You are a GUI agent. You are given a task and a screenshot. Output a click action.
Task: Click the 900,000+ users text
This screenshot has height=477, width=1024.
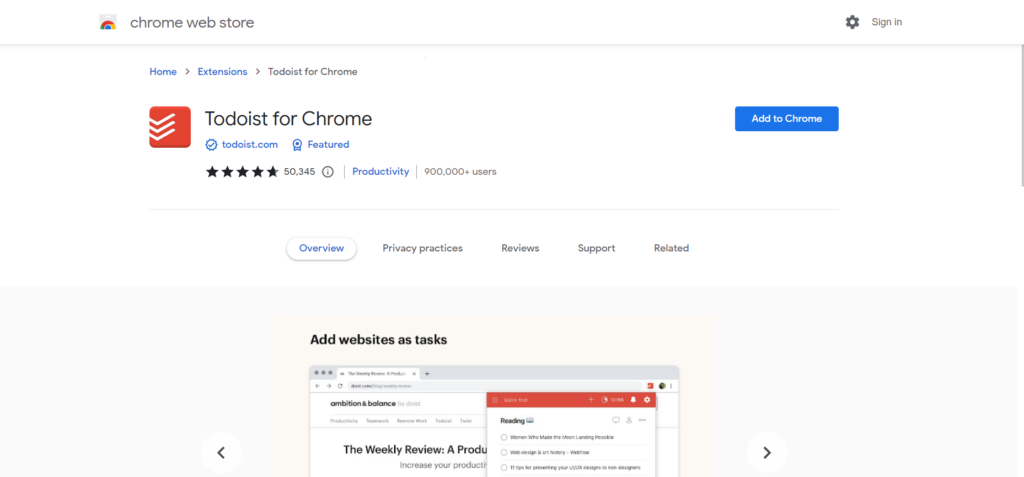click(x=460, y=172)
